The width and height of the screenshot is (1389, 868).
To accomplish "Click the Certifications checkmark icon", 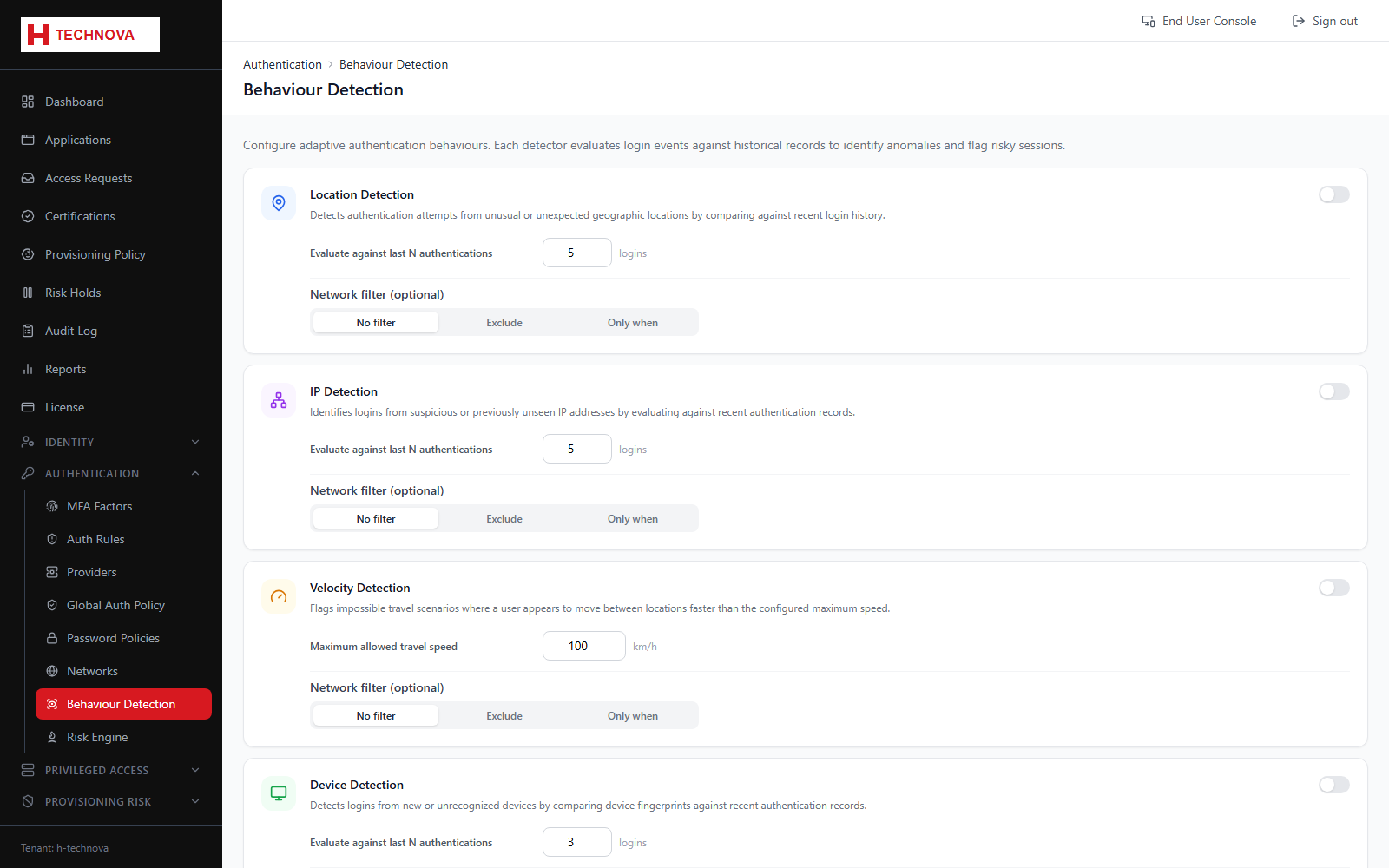I will pyautogui.click(x=28, y=216).
